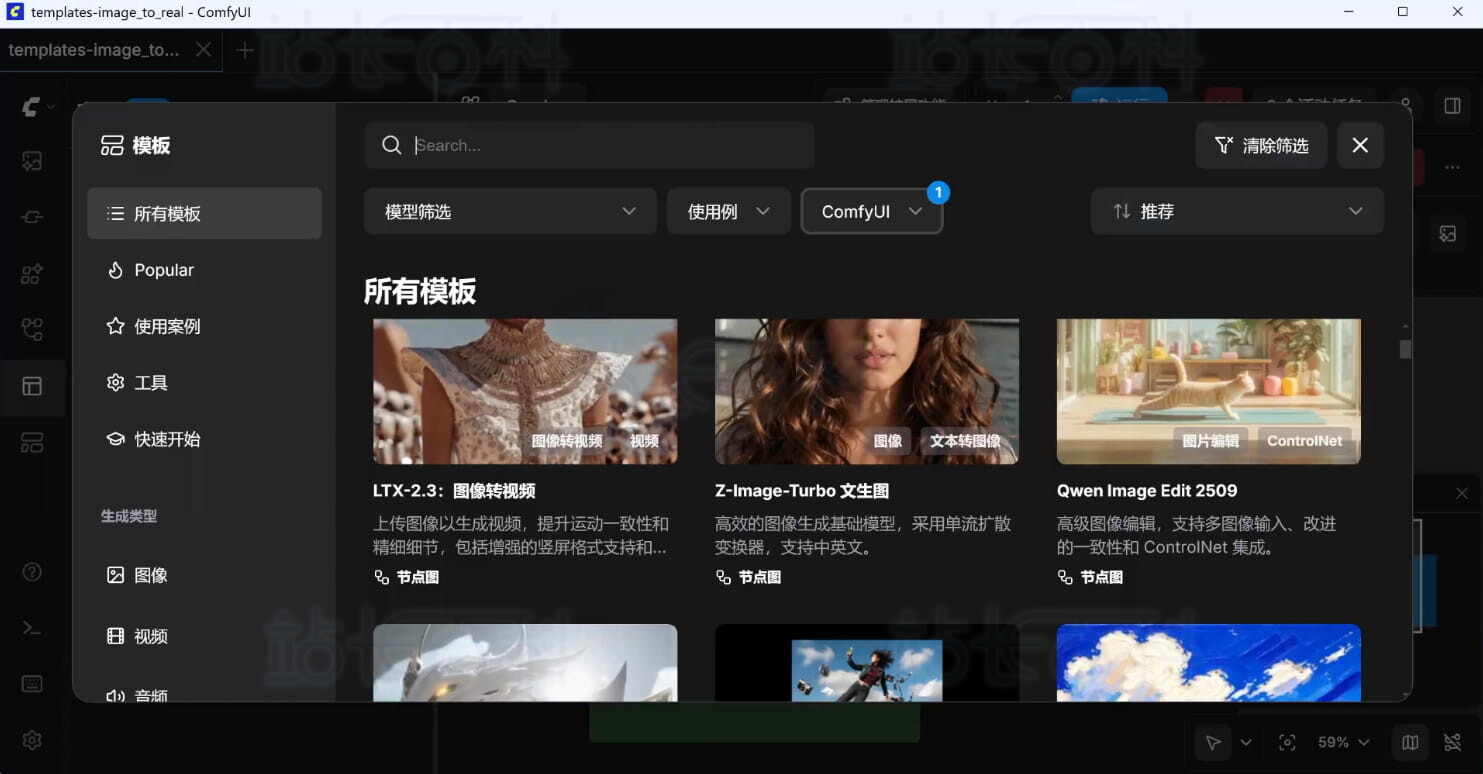Viewport: 1483px width, 774px height.
Task: Open the node library icon in ComfyUI sidebar
Action: coord(32,217)
